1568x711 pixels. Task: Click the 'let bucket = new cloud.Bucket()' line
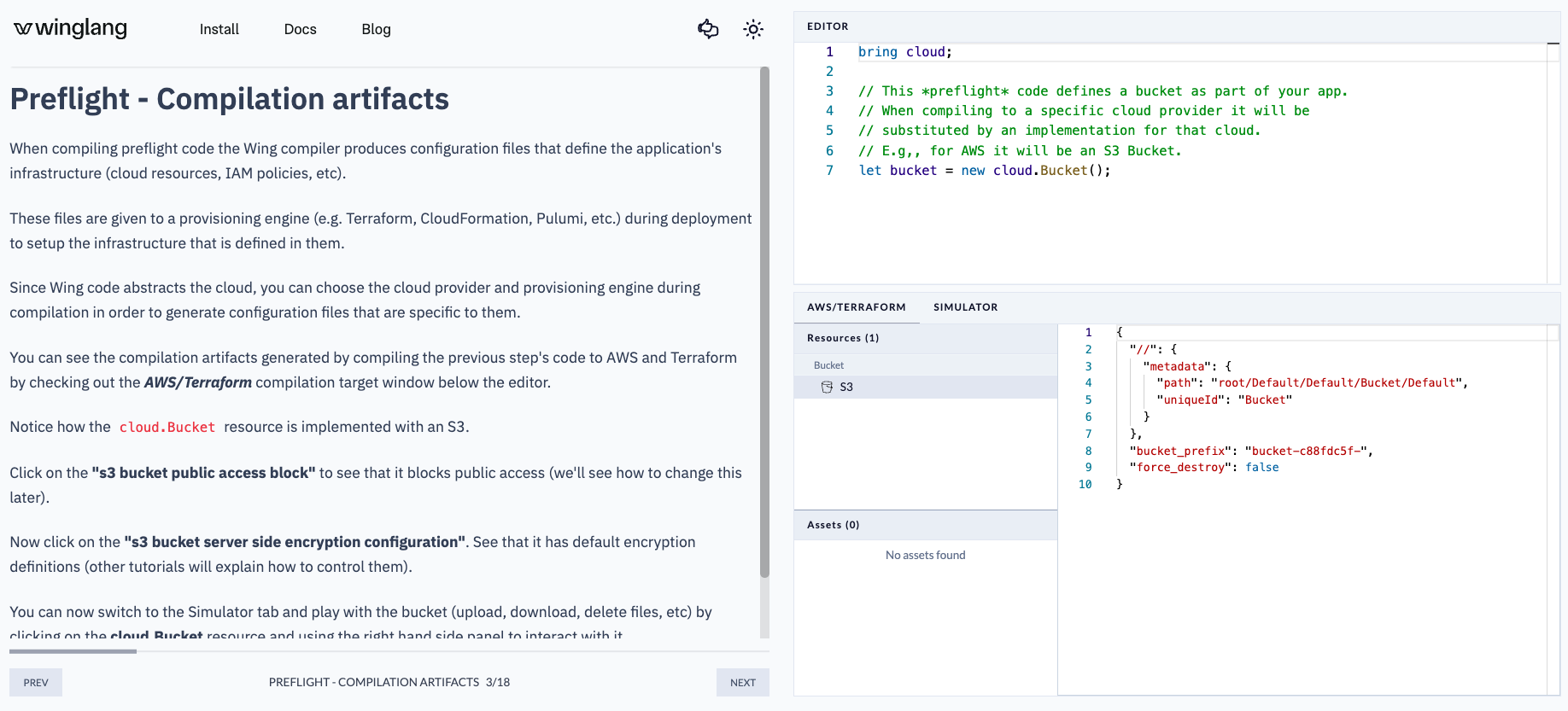(984, 171)
